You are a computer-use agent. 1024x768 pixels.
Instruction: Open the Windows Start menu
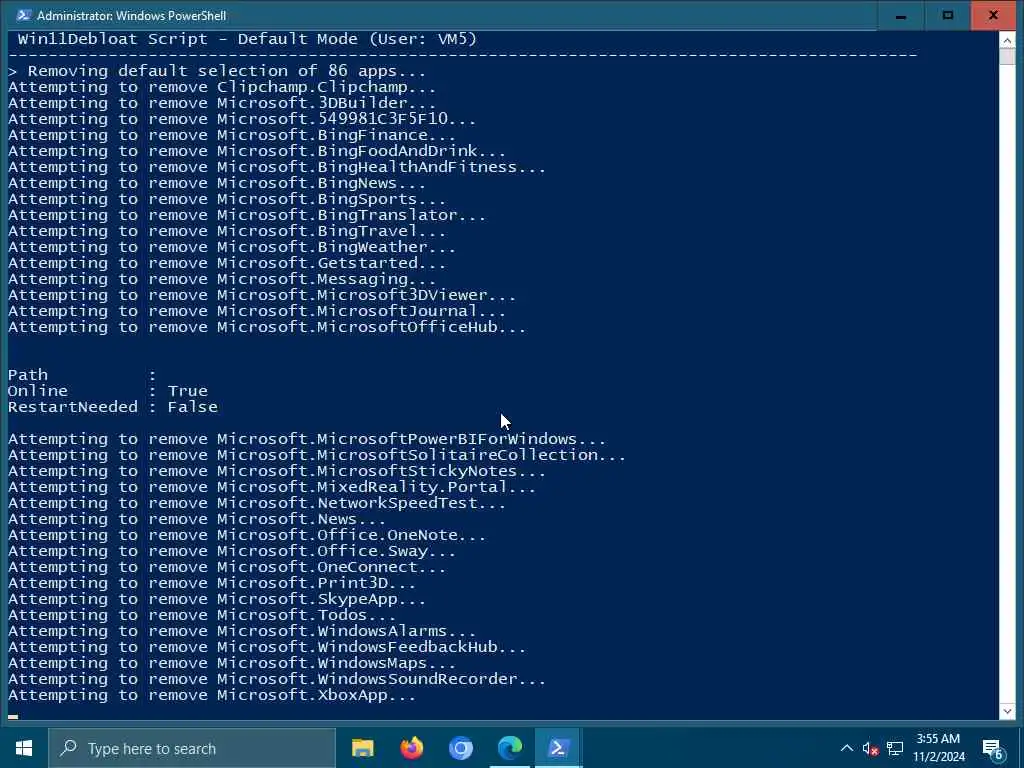[x=24, y=748]
